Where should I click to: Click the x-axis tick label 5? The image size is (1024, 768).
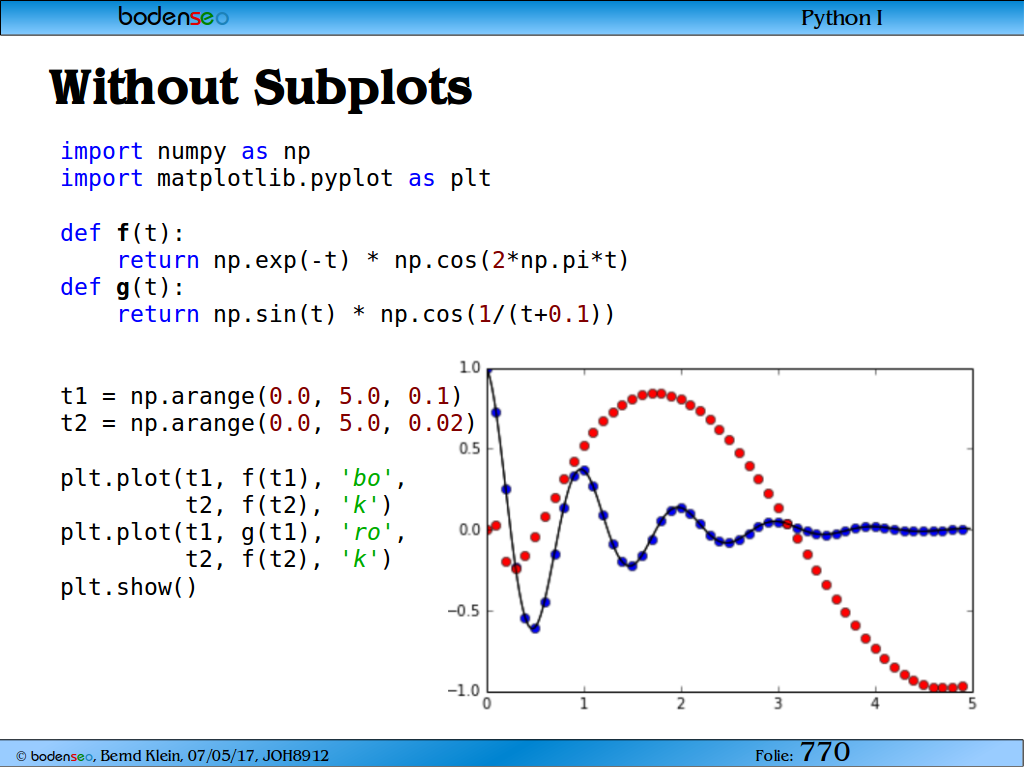(x=972, y=704)
